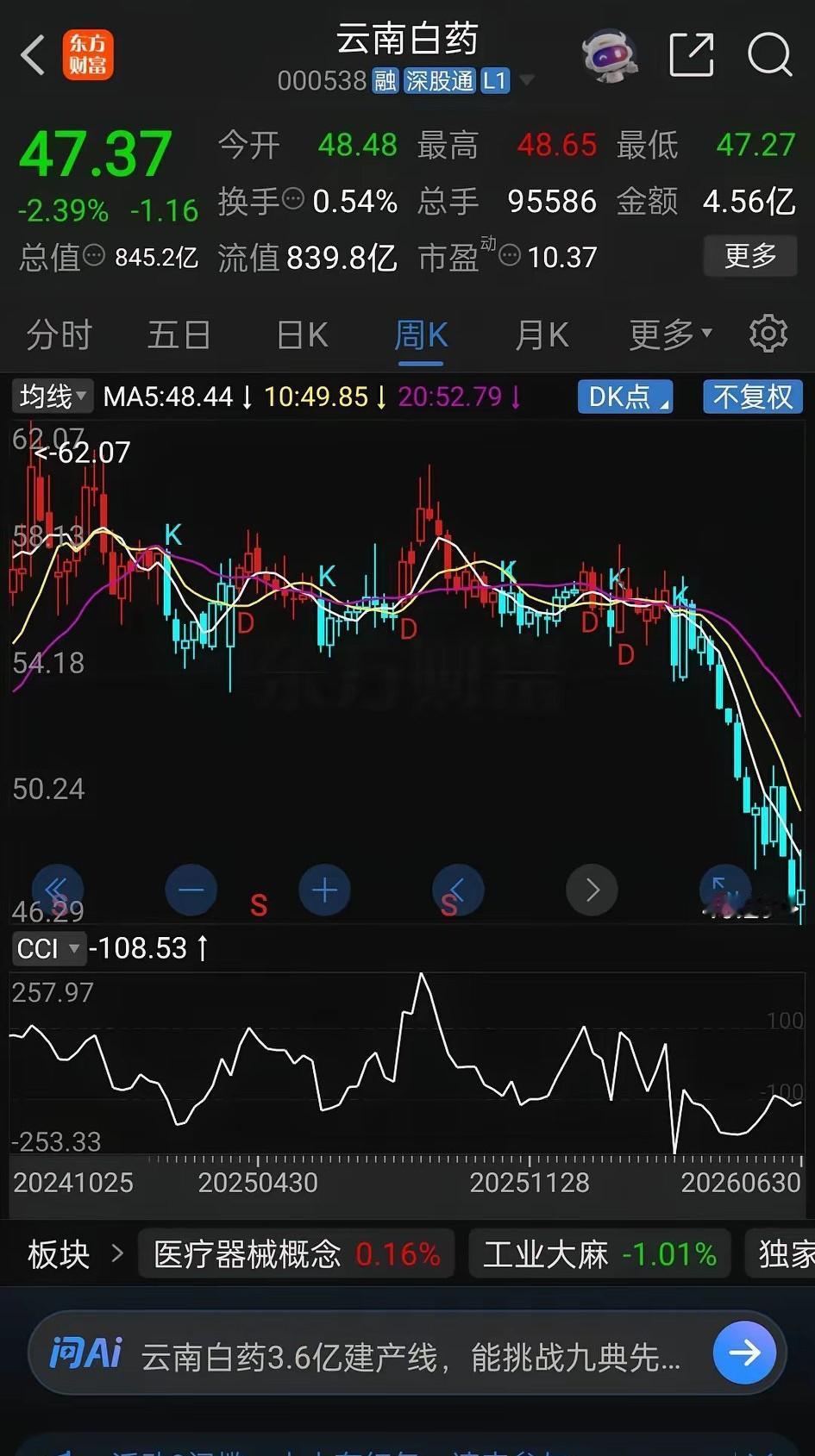The height and width of the screenshot is (1456, 815).
Task: Go back with the left arrow
Action: point(33,55)
